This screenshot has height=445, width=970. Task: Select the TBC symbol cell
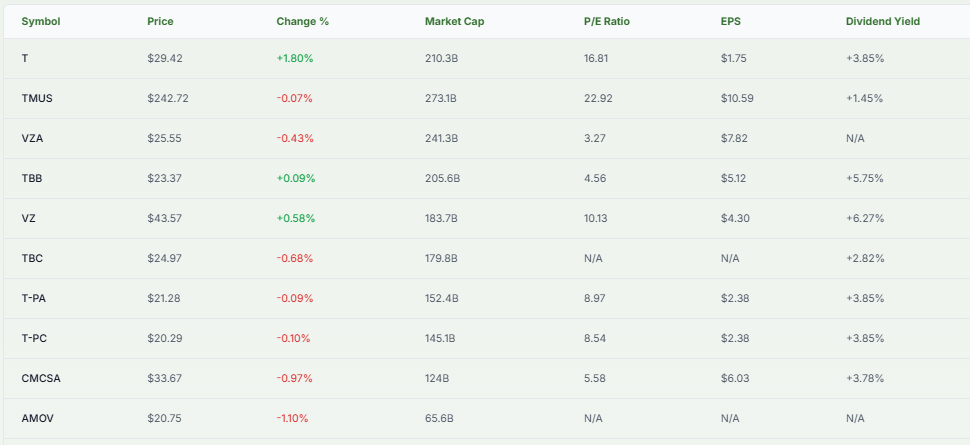coord(32,258)
